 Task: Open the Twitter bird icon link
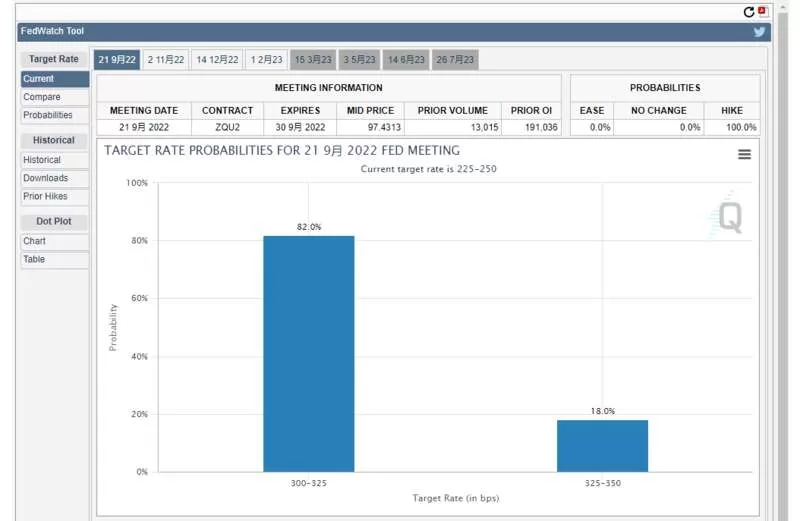point(759,32)
